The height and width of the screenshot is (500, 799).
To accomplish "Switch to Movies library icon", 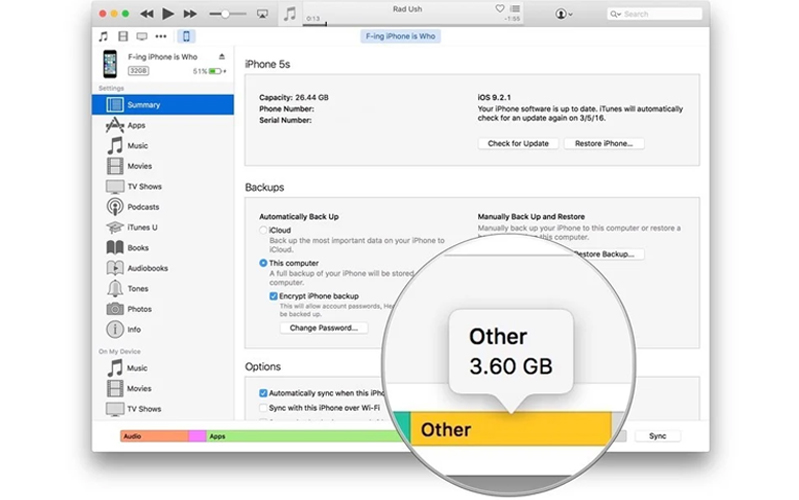I will pyautogui.click(x=123, y=36).
